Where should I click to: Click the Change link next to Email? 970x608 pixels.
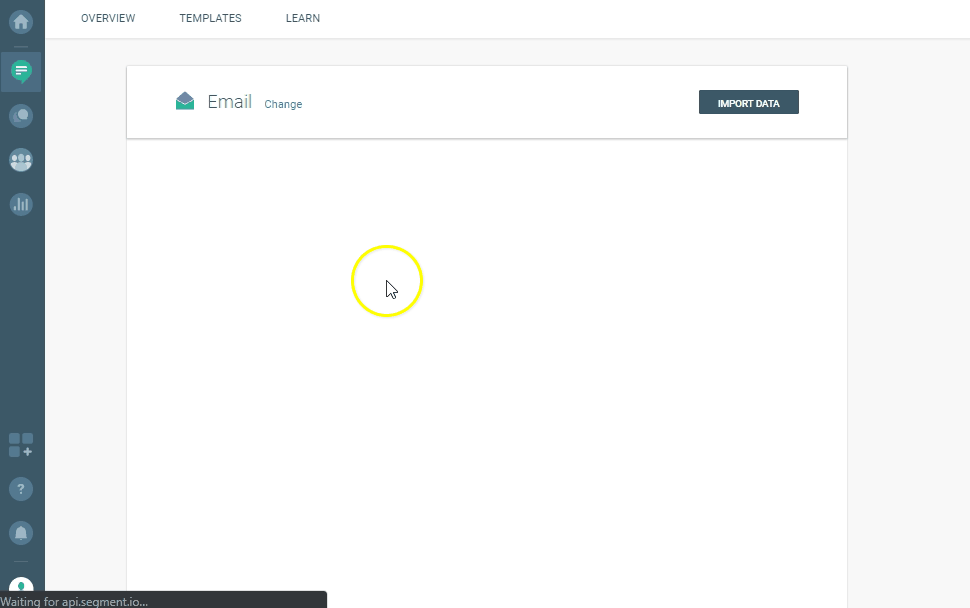click(x=283, y=104)
